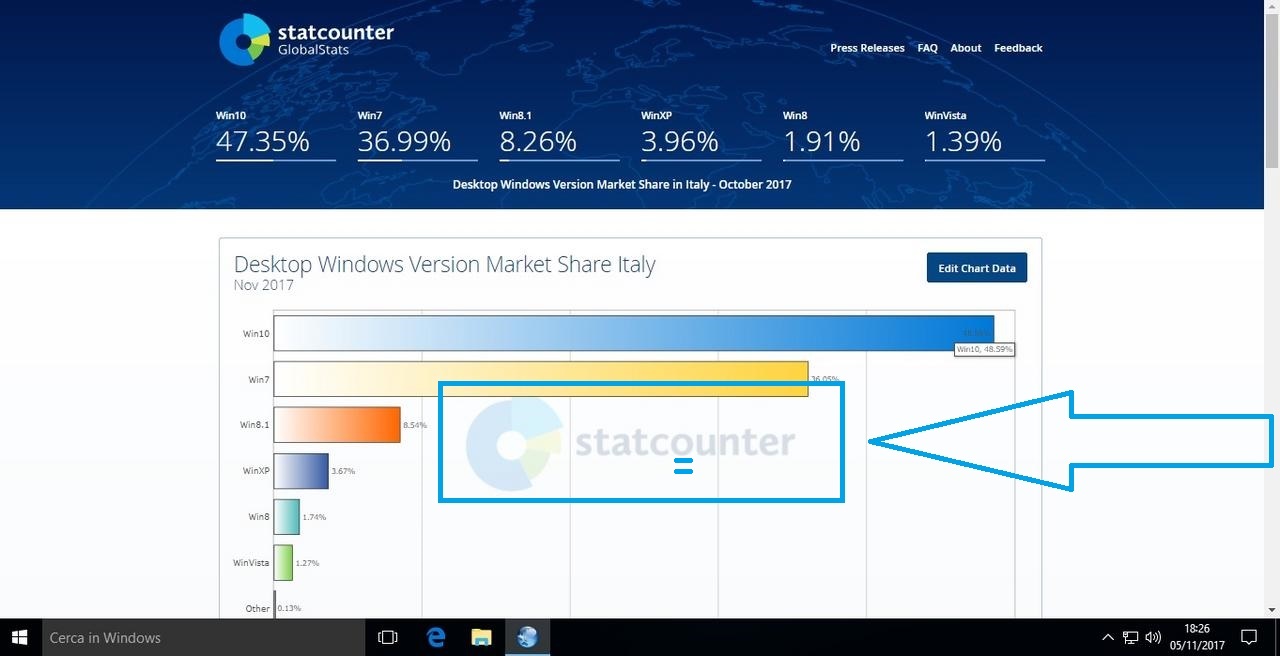The height and width of the screenshot is (656, 1280).
Task: Open the Windows Start menu
Action: [x=20, y=637]
